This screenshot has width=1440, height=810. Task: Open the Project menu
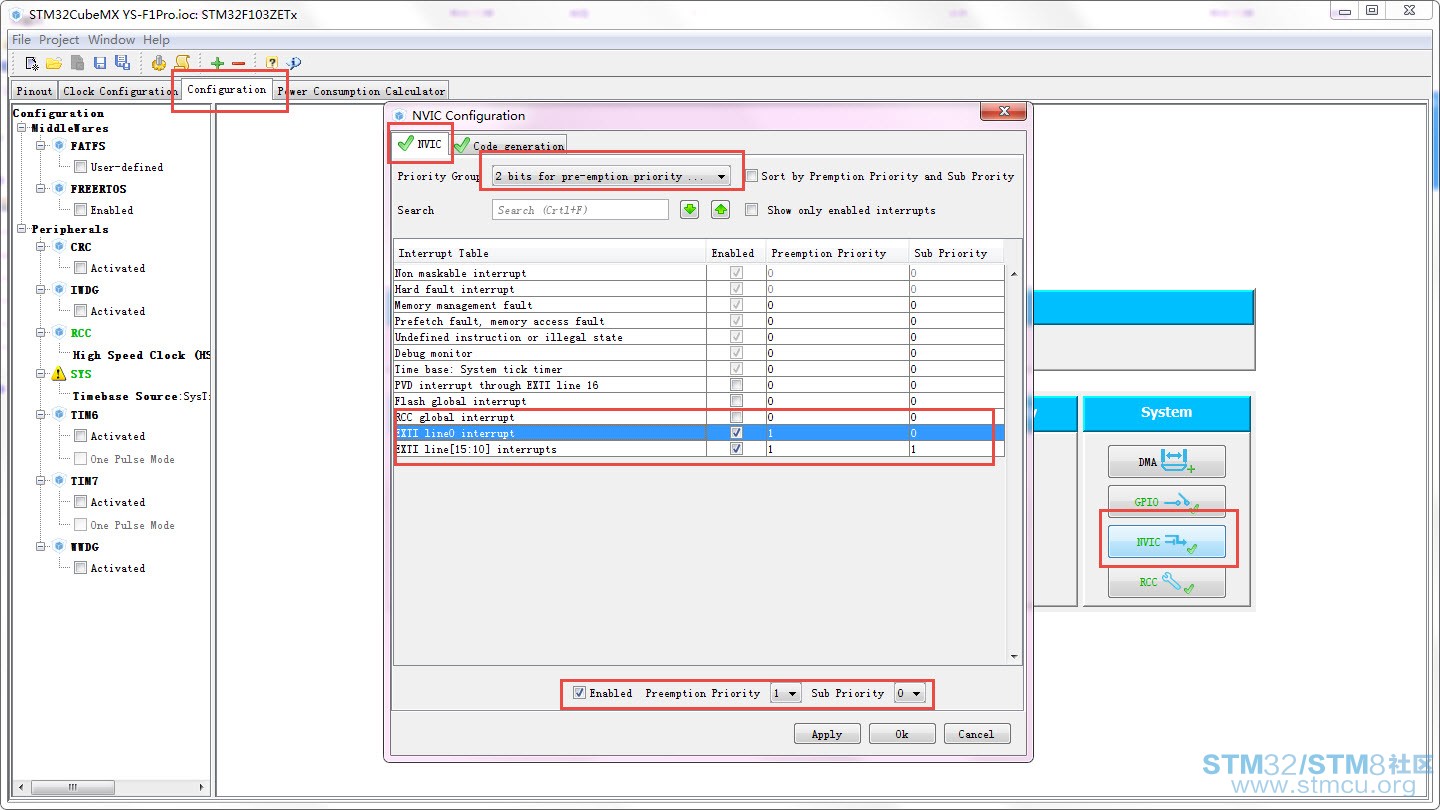pyautogui.click(x=59, y=40)
